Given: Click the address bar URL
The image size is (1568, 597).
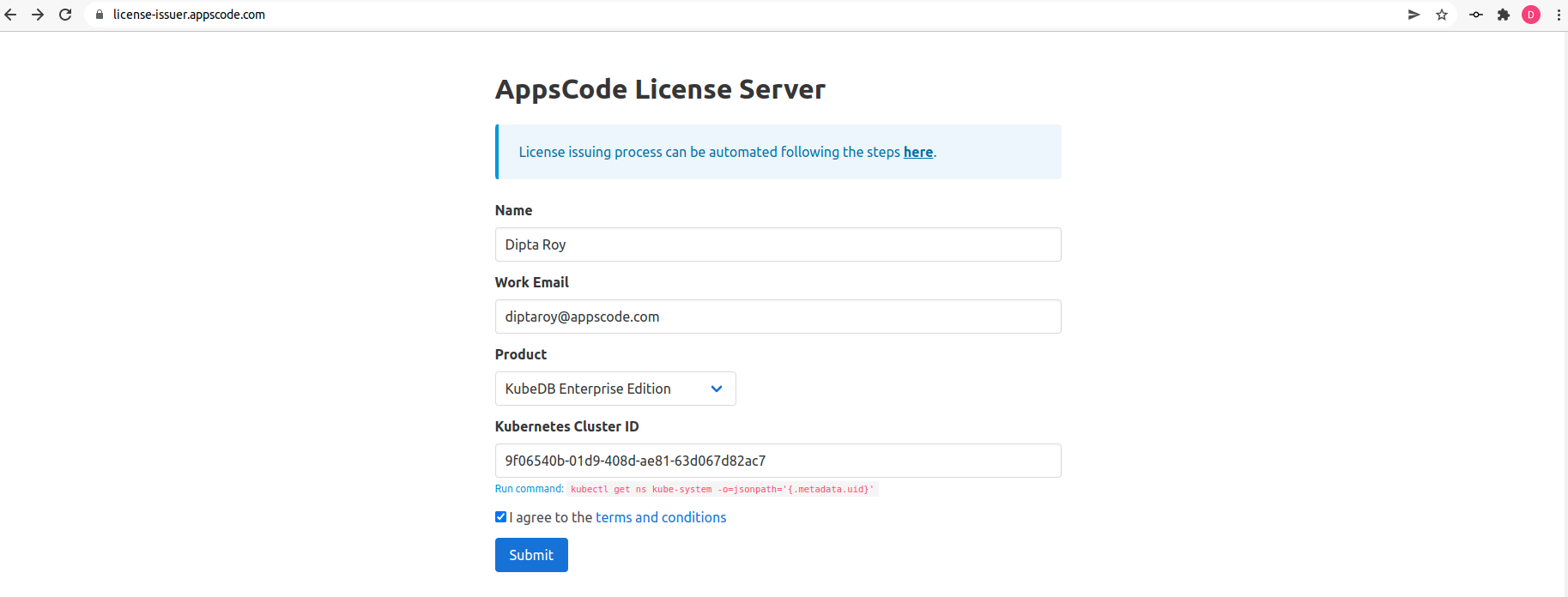Looking at the screenshot, I should 189,15.
